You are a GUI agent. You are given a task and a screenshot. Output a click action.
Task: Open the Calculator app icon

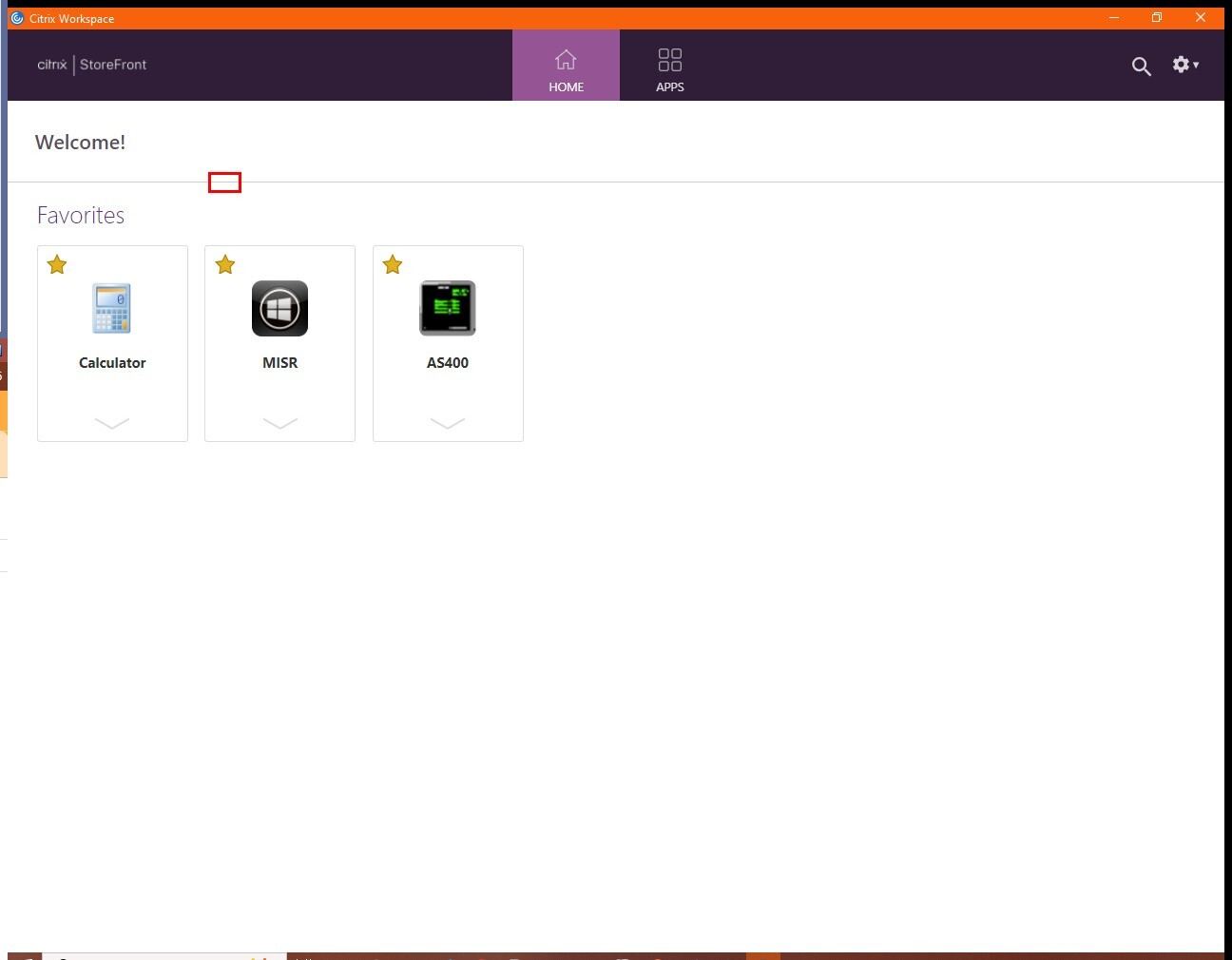(x=112, y=308)
